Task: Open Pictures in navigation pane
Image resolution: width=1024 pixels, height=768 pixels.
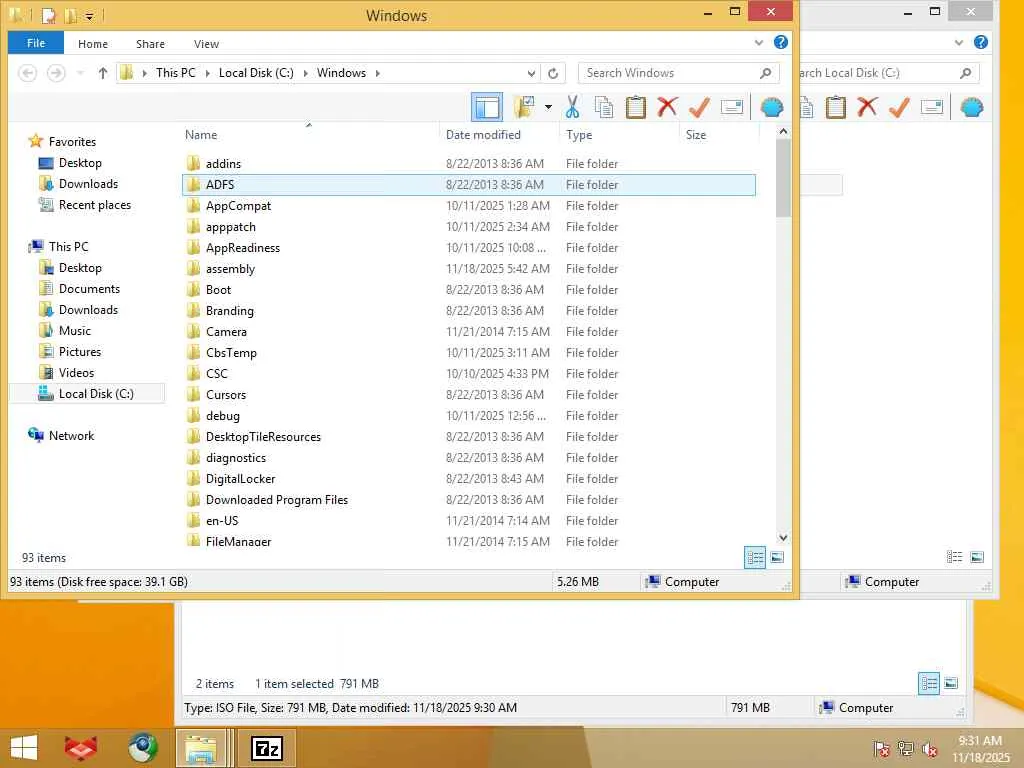Action: pyautogui.click(x=80, y=351)
